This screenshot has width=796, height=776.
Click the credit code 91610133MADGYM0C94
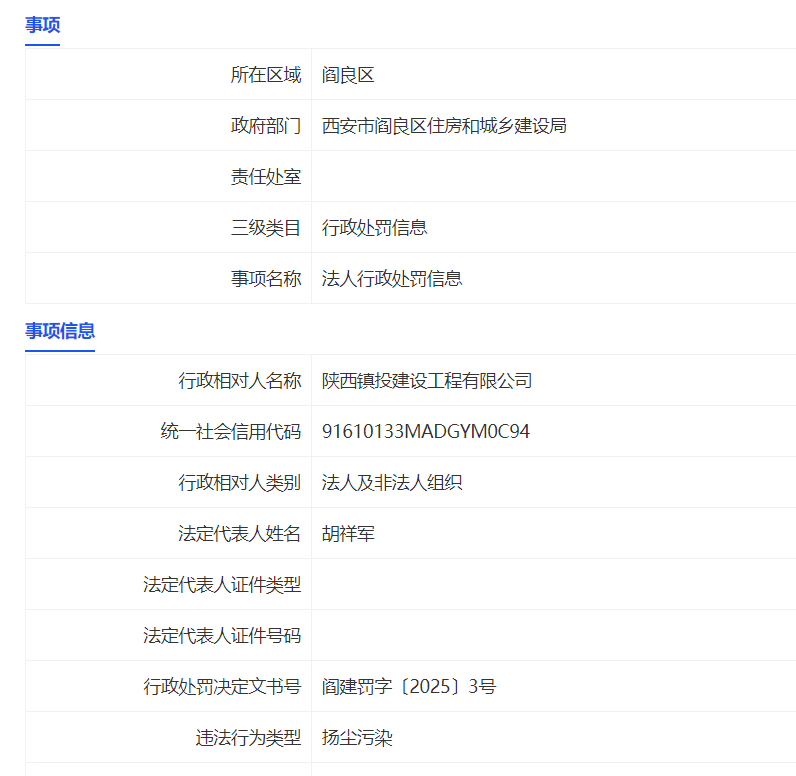[x=426, y=432]
